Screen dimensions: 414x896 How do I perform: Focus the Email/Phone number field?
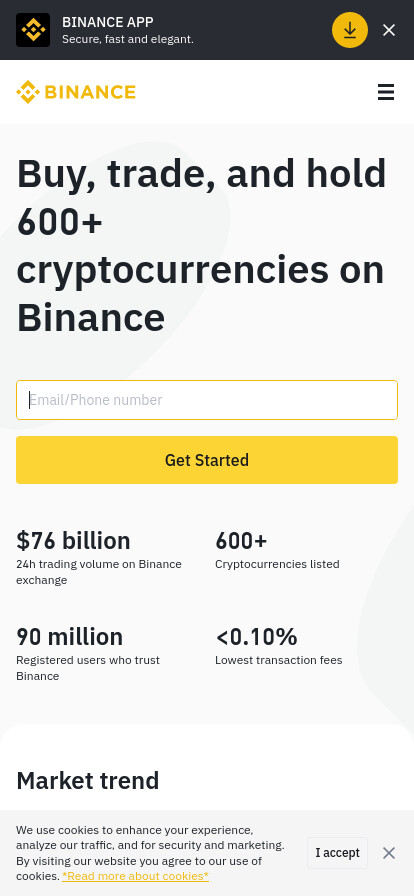click(x=207, y=400)
